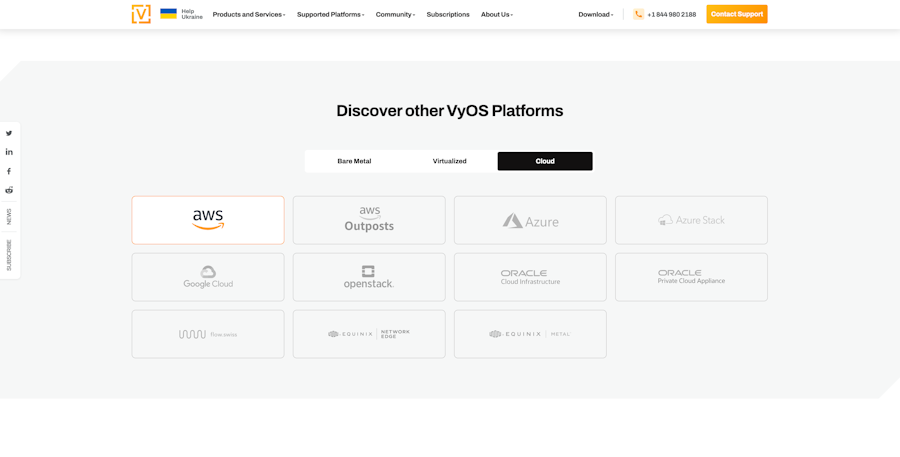
Task: Select the Google Cloud card
Action: tap(208, 277)
